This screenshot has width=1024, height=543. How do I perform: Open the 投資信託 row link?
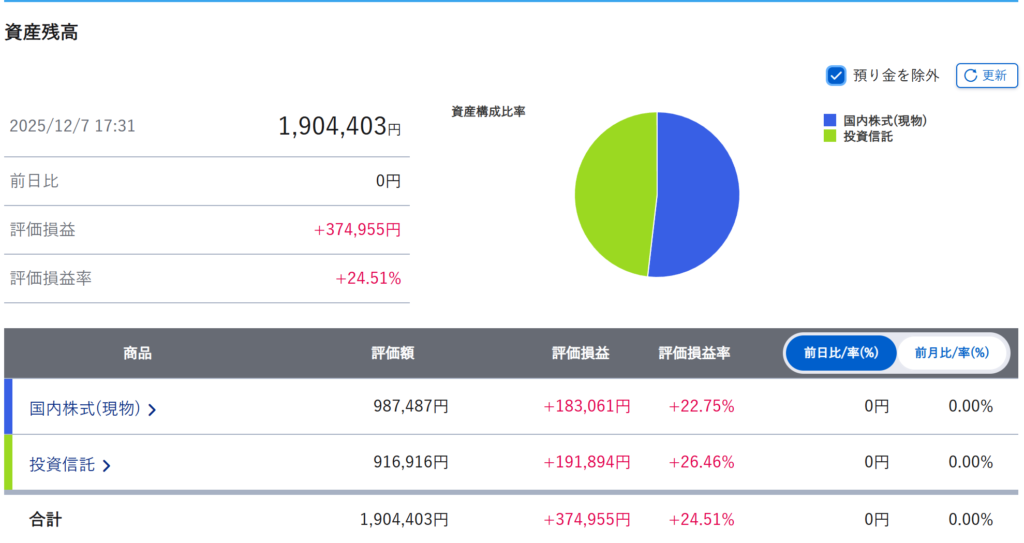(x=62, y=464)
